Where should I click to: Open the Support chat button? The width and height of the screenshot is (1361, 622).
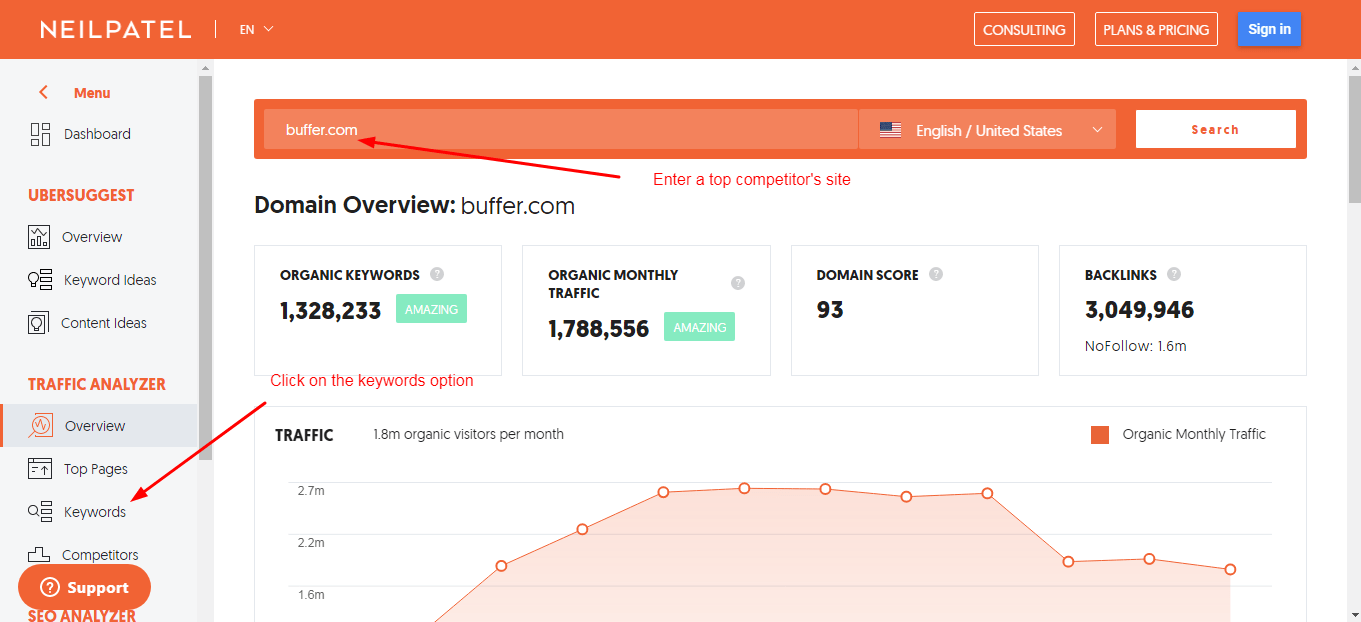point(84,587)
